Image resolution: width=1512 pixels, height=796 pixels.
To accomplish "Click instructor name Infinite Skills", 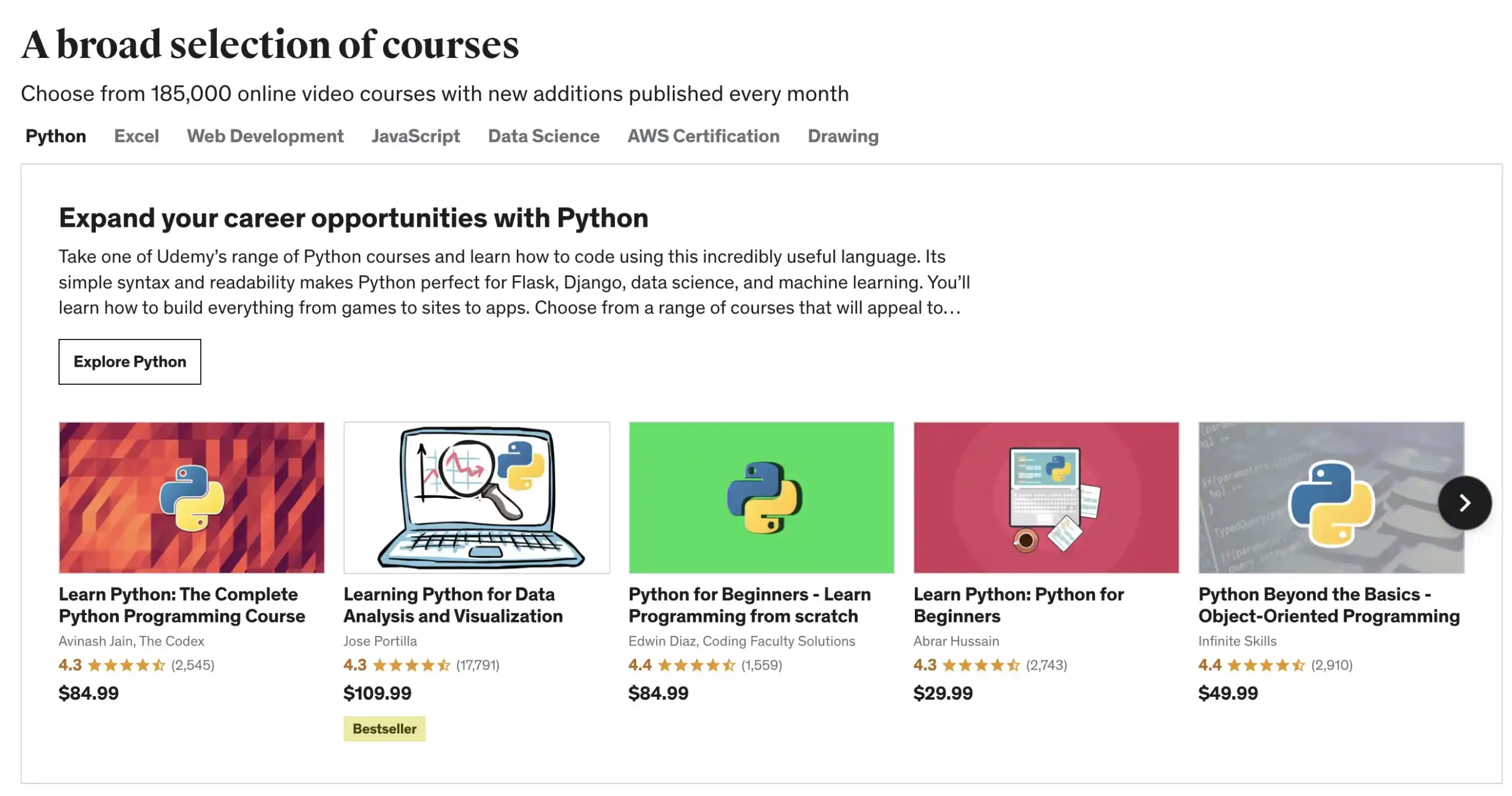I will tap(1237, 641).
